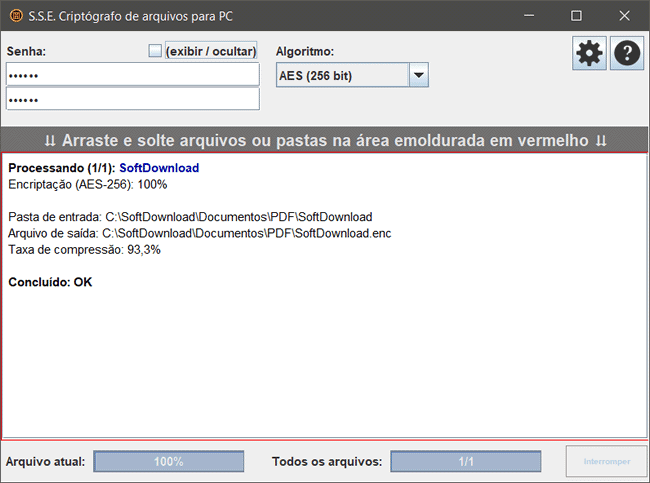
Task: Open settings with the gear icon
Action: [590, 54]
